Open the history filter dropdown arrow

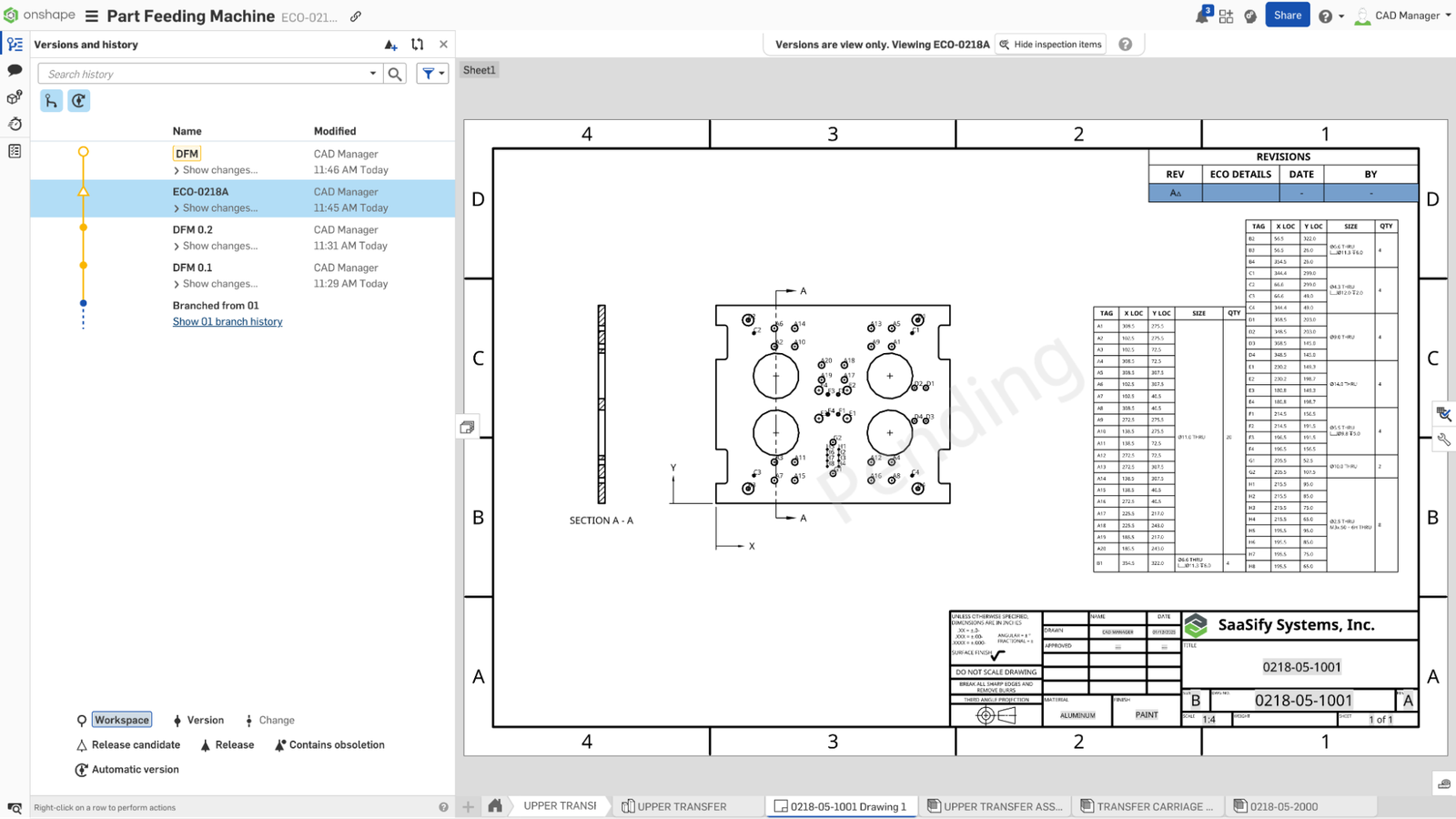coord(442,73)
